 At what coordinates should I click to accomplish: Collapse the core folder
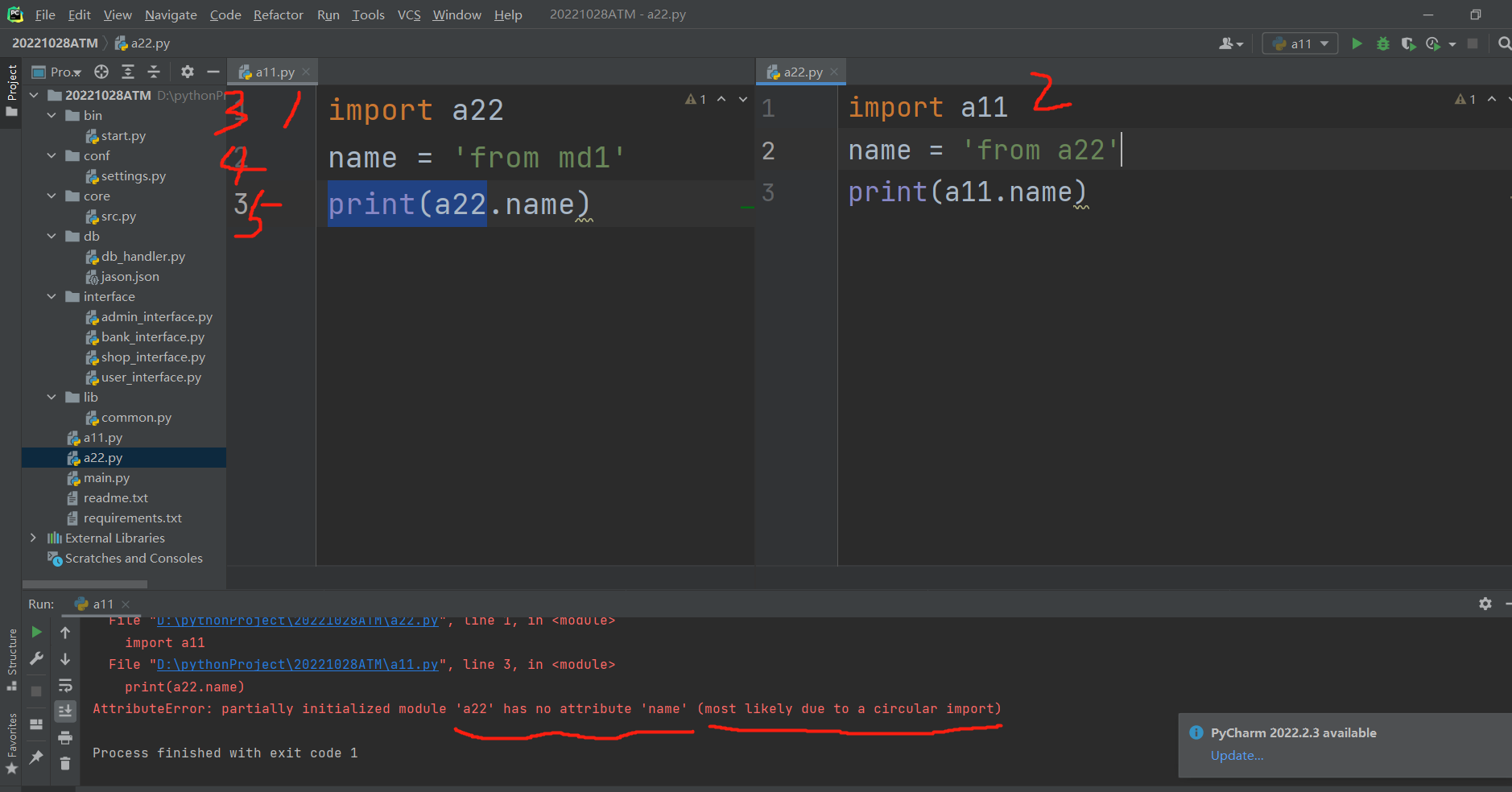click(52, 196)
